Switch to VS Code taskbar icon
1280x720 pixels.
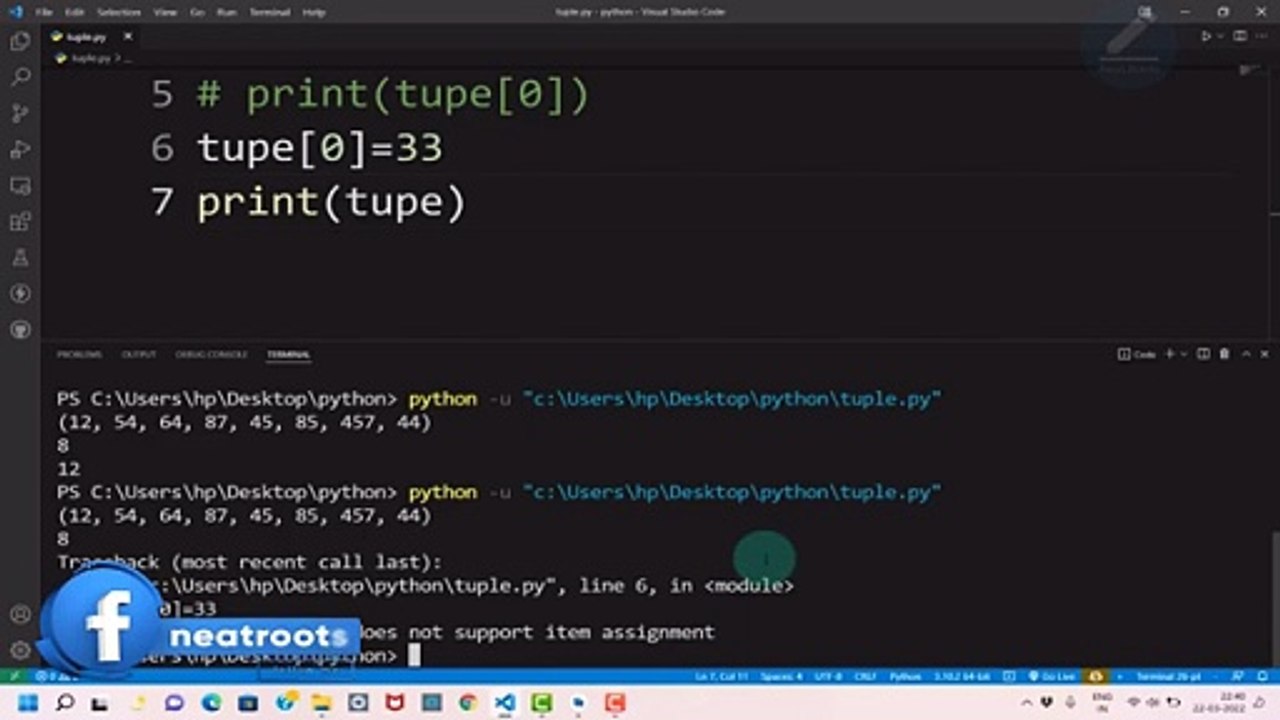[x=505, y=703]
